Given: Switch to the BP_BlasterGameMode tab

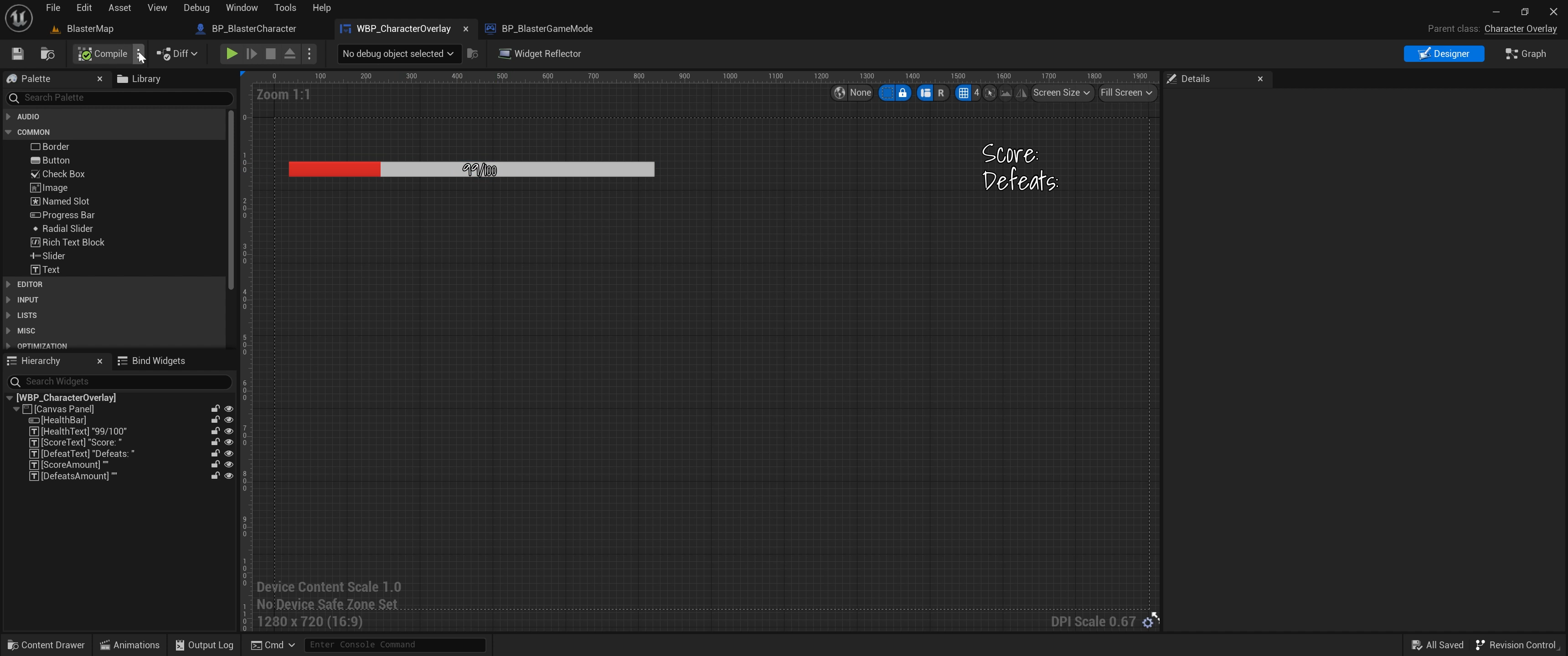Looking at the screenshot, I should pos(546,29).
